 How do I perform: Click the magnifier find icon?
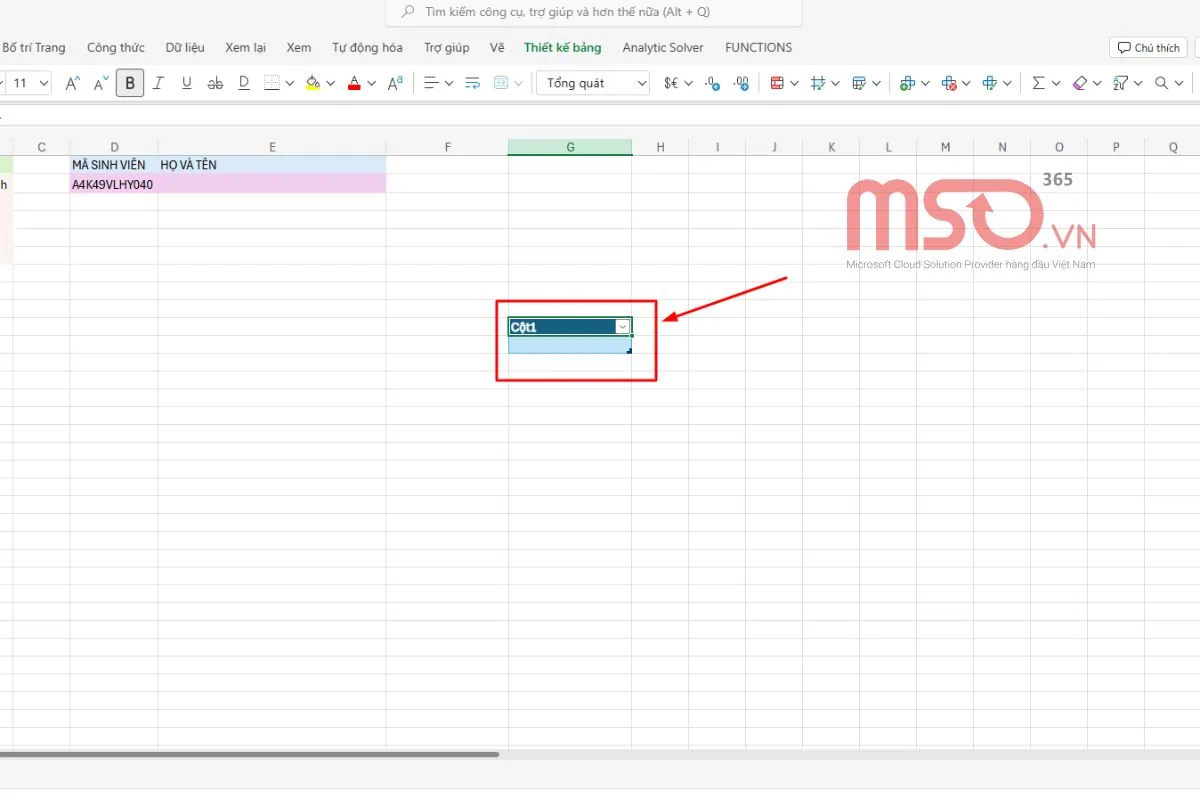coord(1162,83)
